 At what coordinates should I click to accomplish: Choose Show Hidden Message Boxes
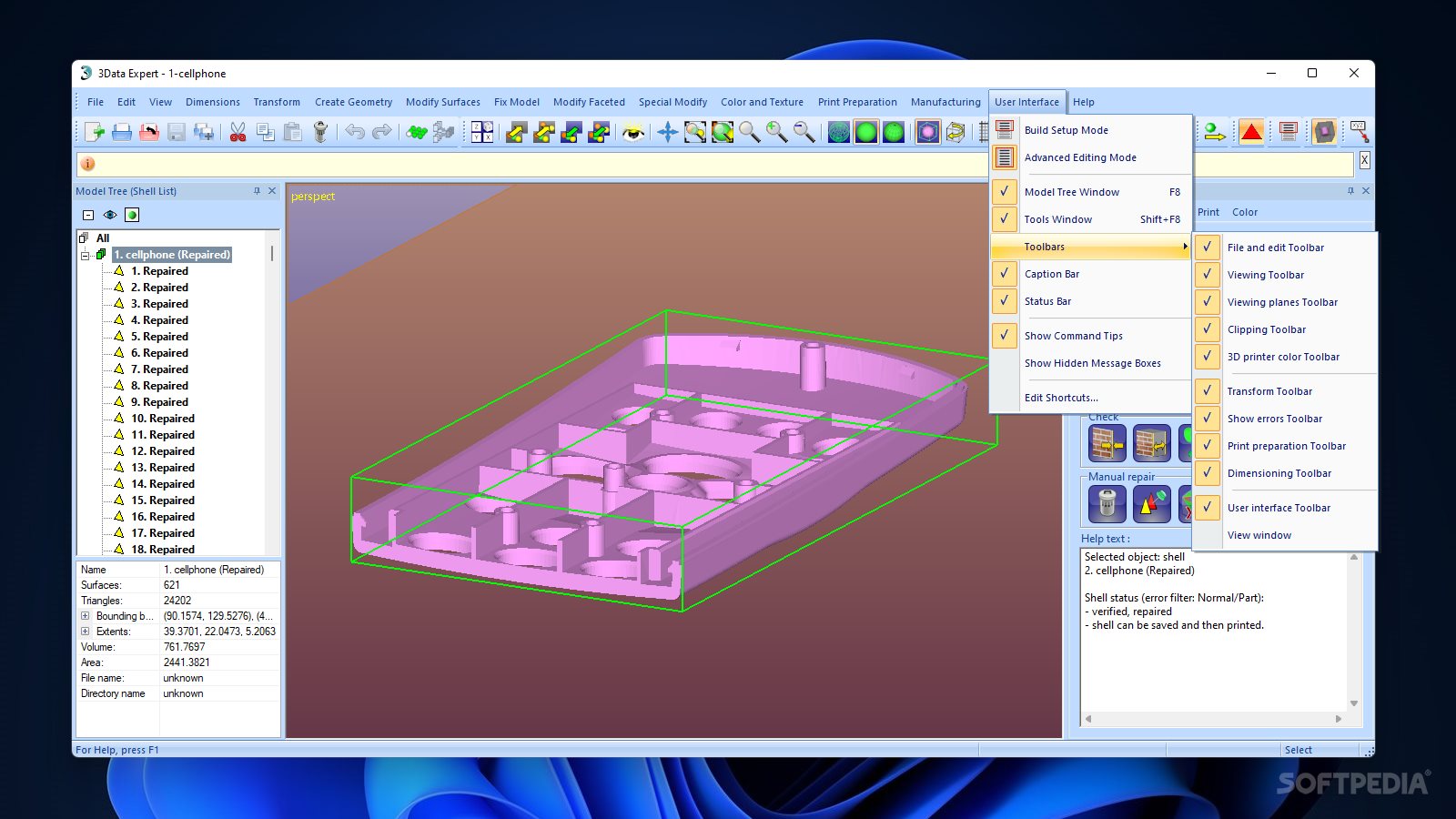click(x=1091, y=363)
